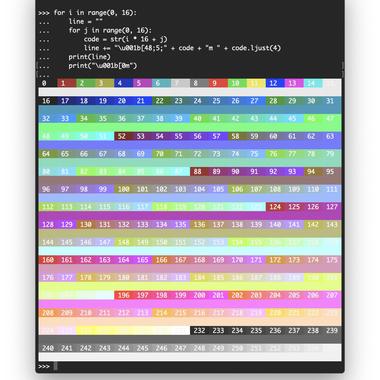Viewport: 380px width, 380px height.
Task: Pick color cell 148
Action: [x=124, y=242]
